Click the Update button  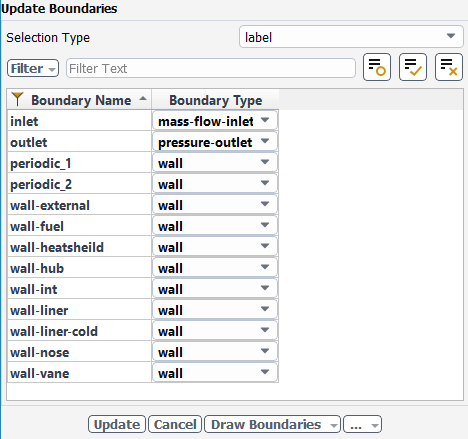click(117, 424)
